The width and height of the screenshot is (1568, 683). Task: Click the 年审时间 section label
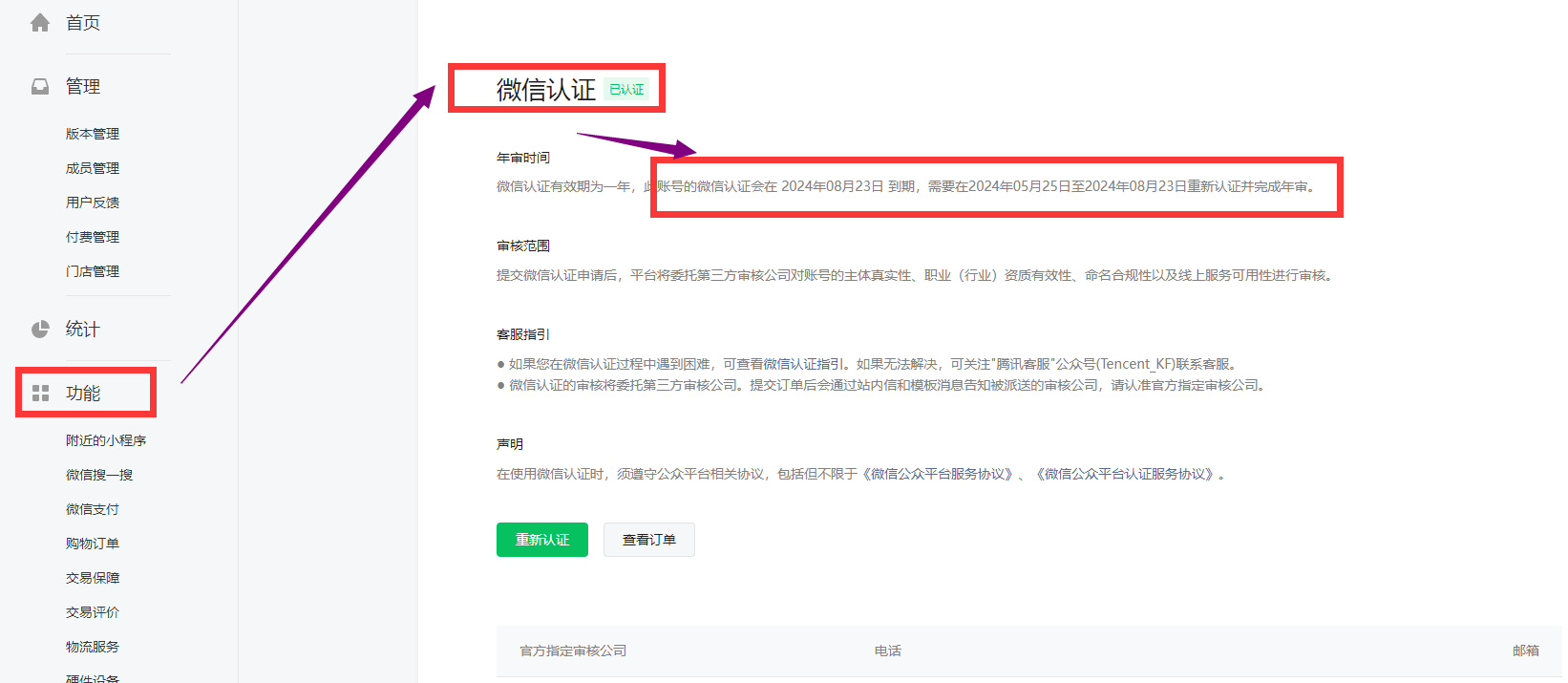(523, 158)
